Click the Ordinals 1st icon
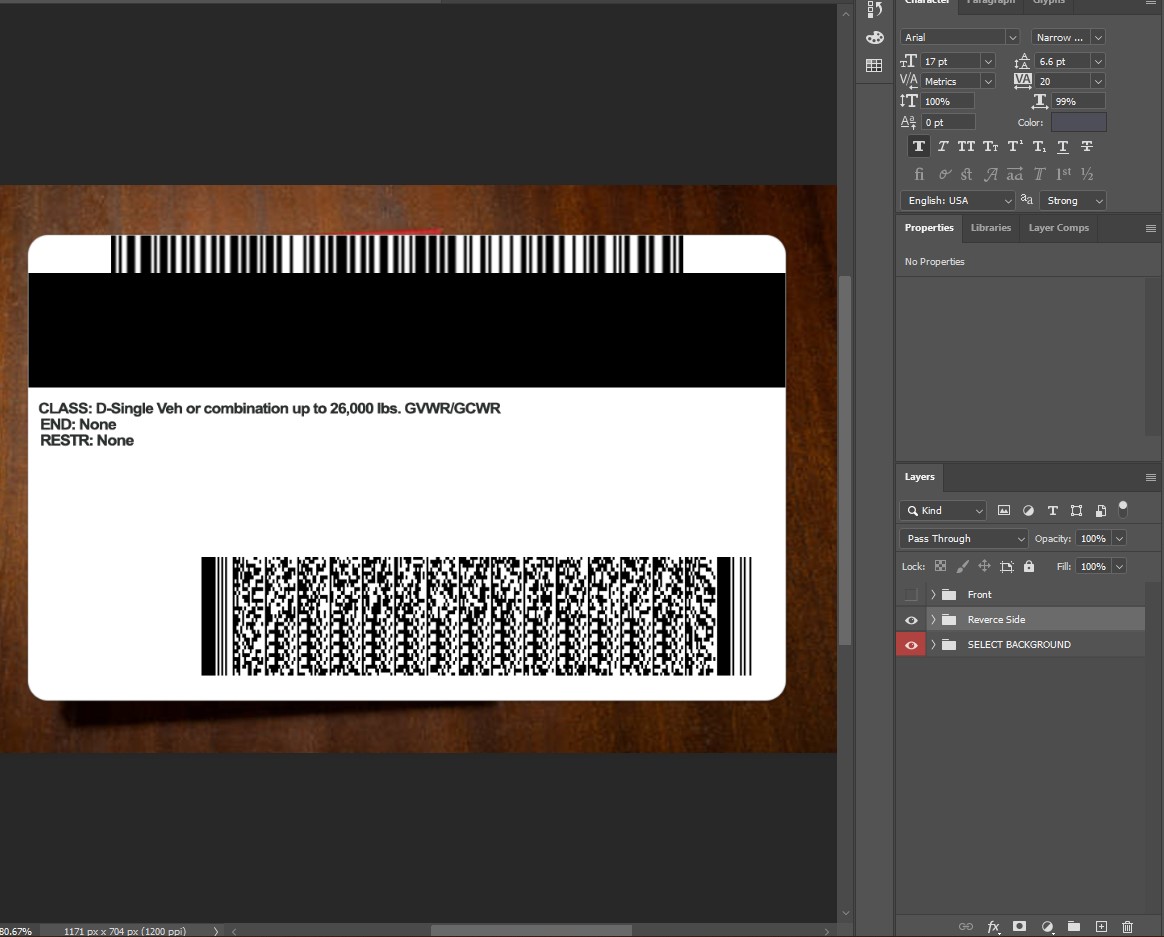This screenshot has width=1164, height=937. click(1063, 174)
